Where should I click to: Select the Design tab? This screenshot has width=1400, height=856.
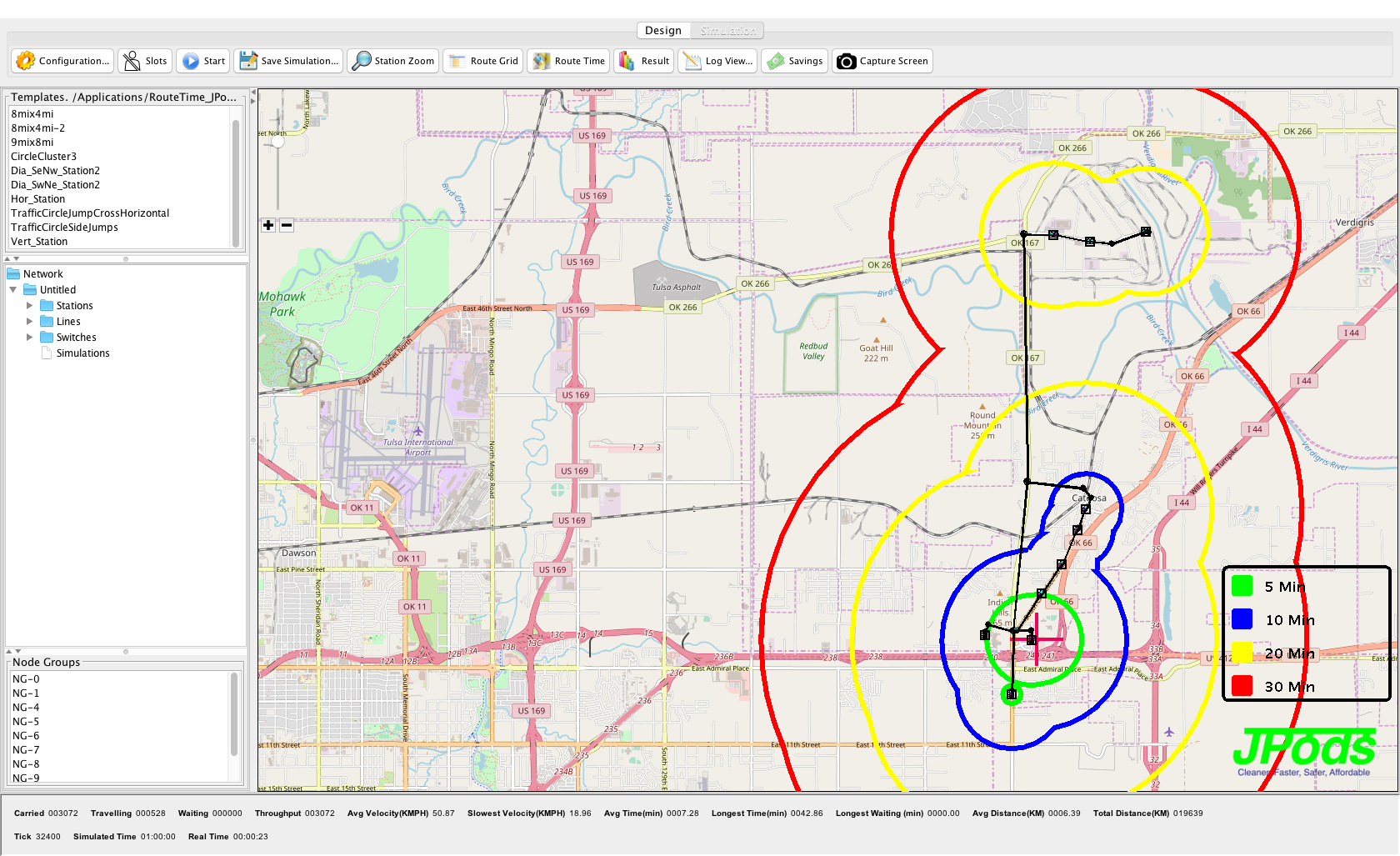(x=663, y=31)
